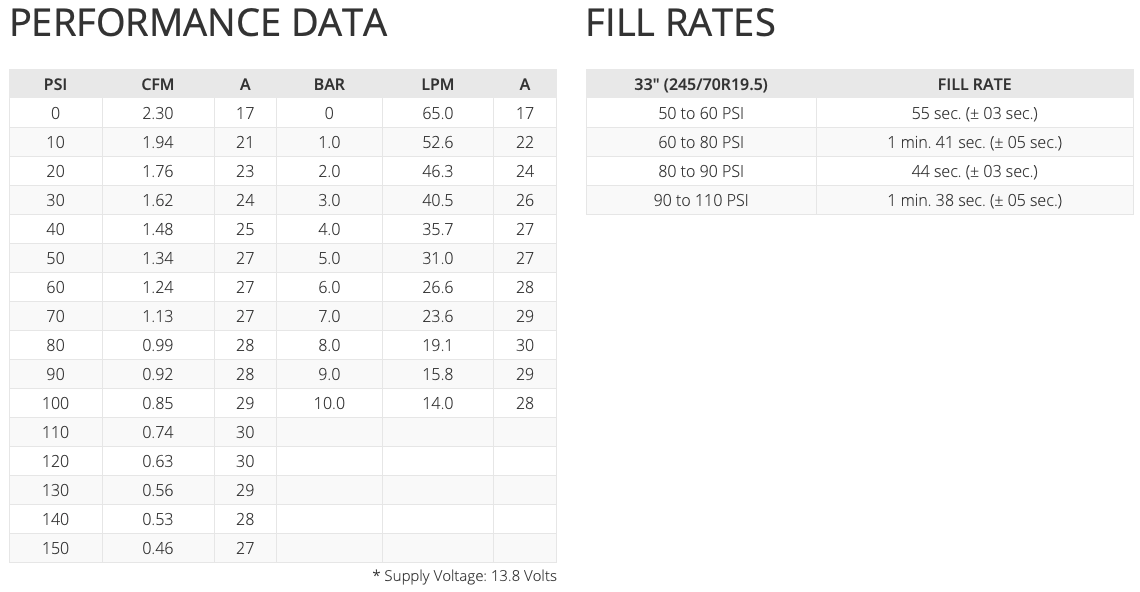Click the 33" (245/70R19.5) table header
This screenshot has width=1140, height=592.
(x=701, y=85)
